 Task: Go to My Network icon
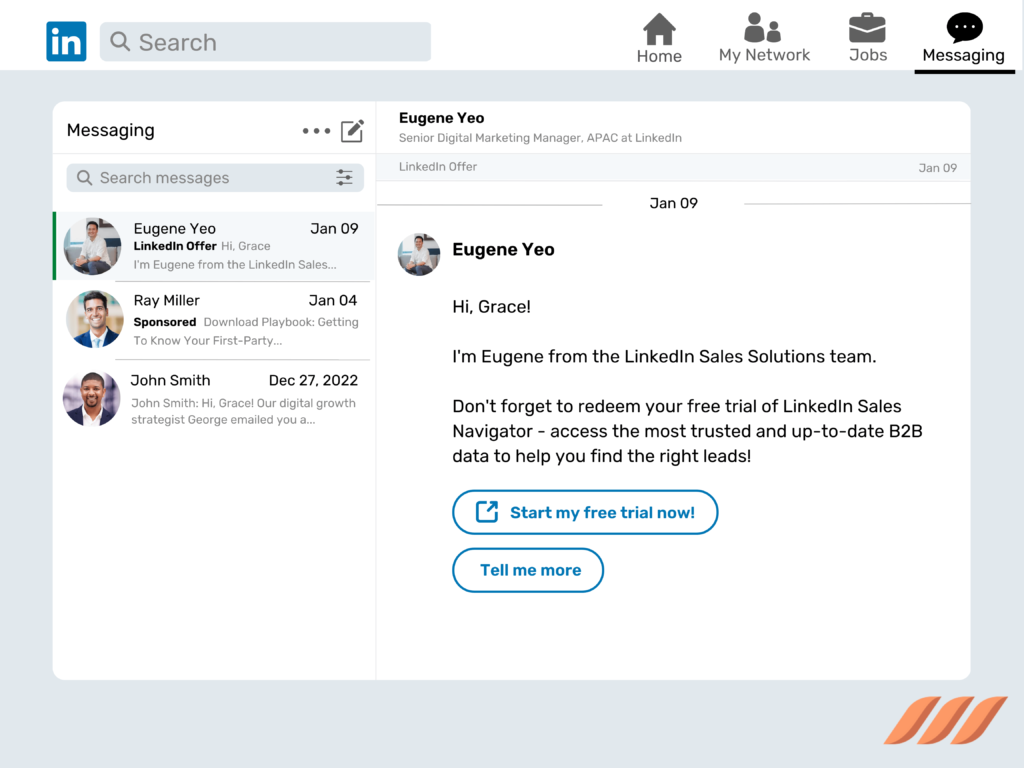tap(763, 28)
